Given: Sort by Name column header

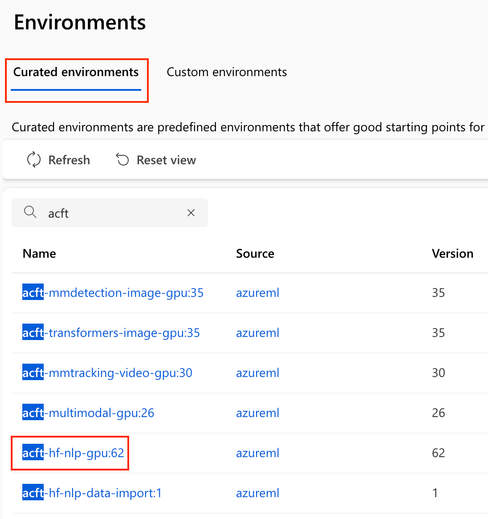Looking at the screenshot, I should pos(39,254).
